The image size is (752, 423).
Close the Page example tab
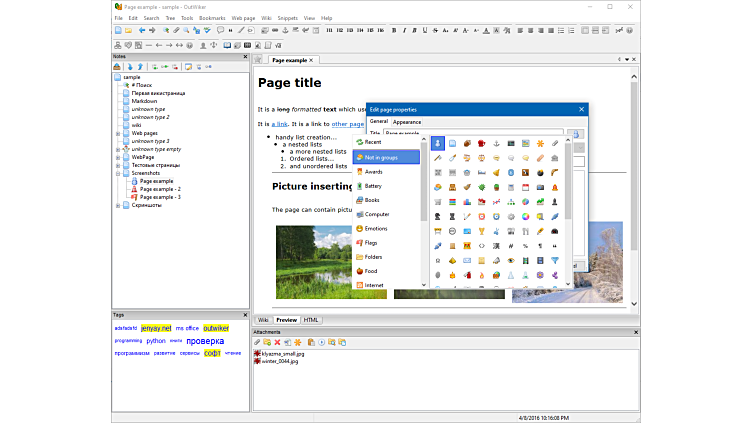point(311,60)
